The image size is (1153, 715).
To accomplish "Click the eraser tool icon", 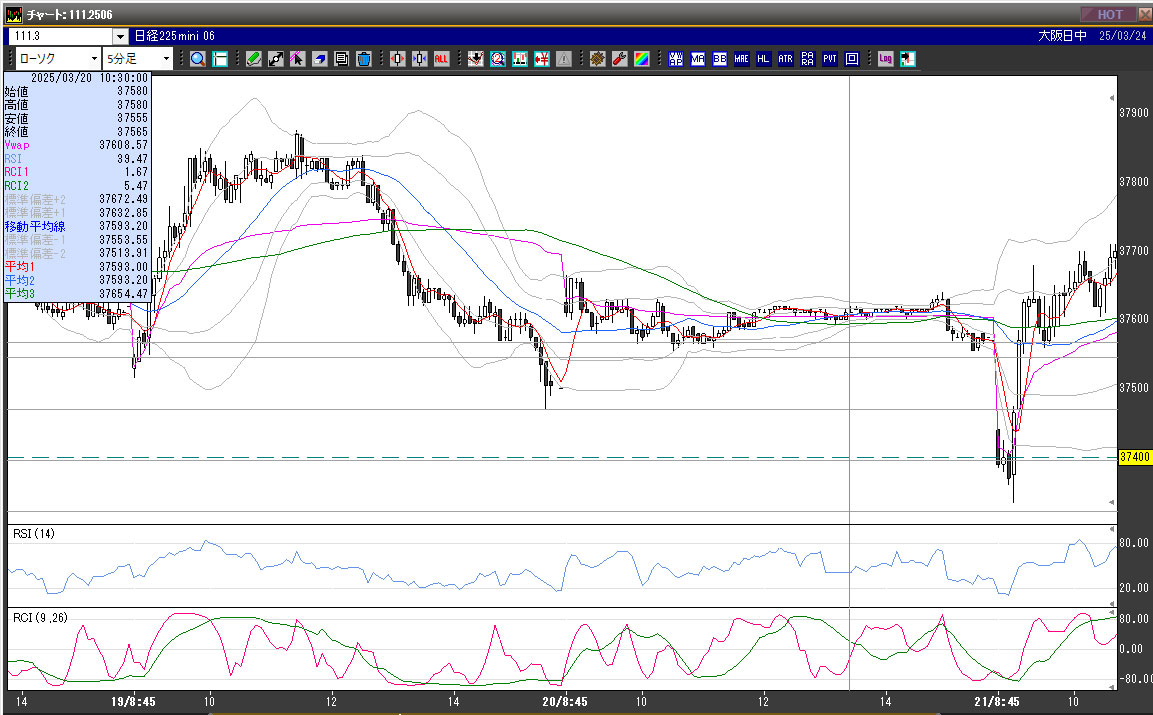I will pyautogui.click(x=320, y=59).
